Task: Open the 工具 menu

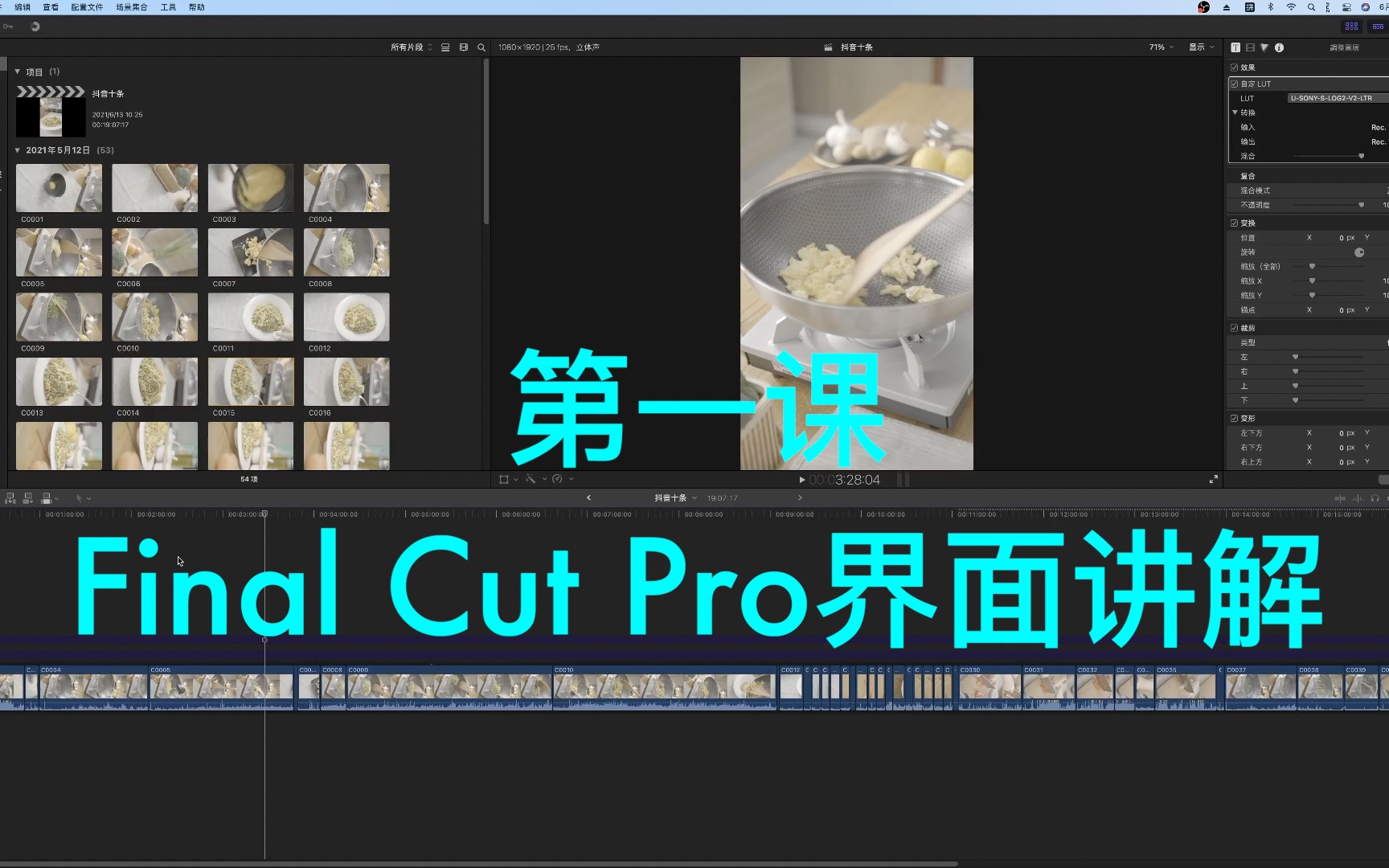Action: click(168, 7)
